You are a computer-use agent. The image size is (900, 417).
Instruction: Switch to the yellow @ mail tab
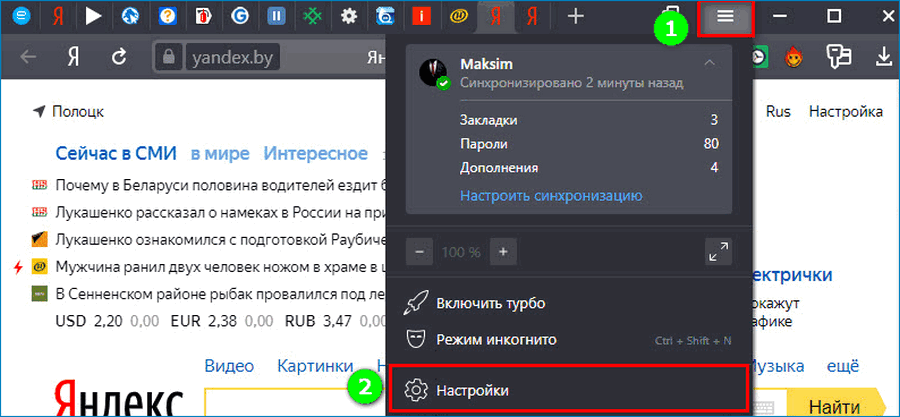click(457, 17)
